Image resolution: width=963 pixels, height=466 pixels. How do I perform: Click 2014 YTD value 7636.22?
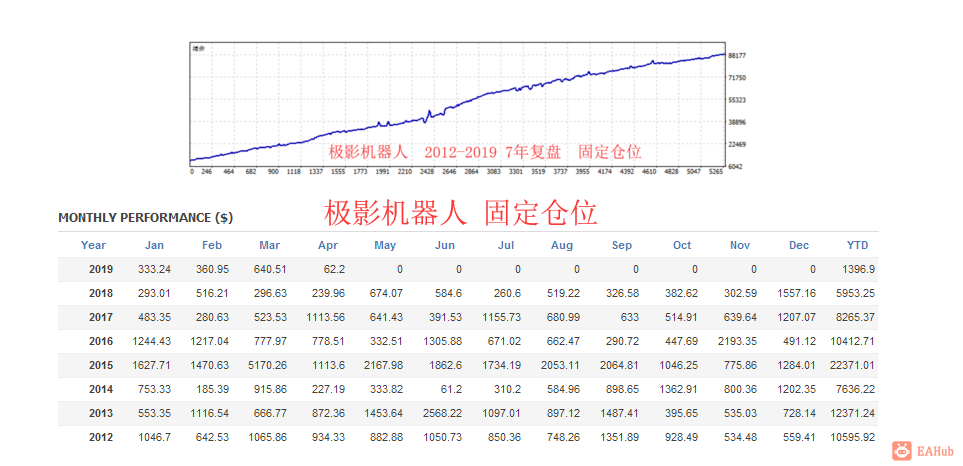click(x=856, y=389)
